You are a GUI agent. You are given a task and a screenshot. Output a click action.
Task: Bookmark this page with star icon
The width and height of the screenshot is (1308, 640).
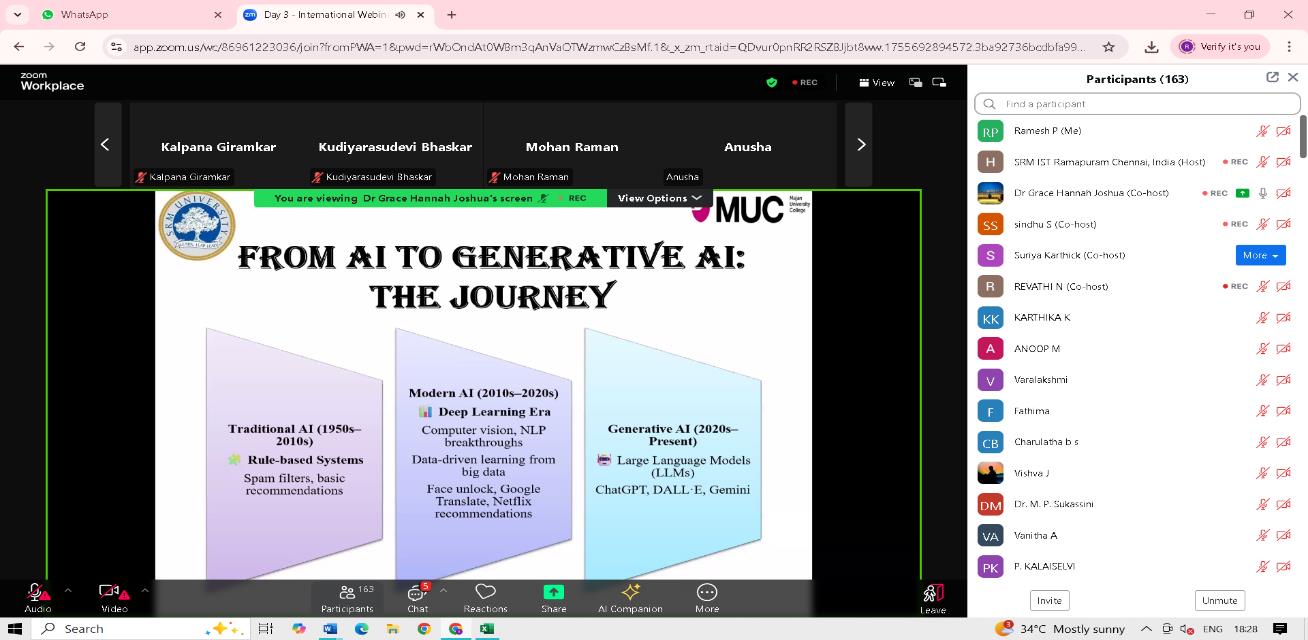[x=1108, y=46]
